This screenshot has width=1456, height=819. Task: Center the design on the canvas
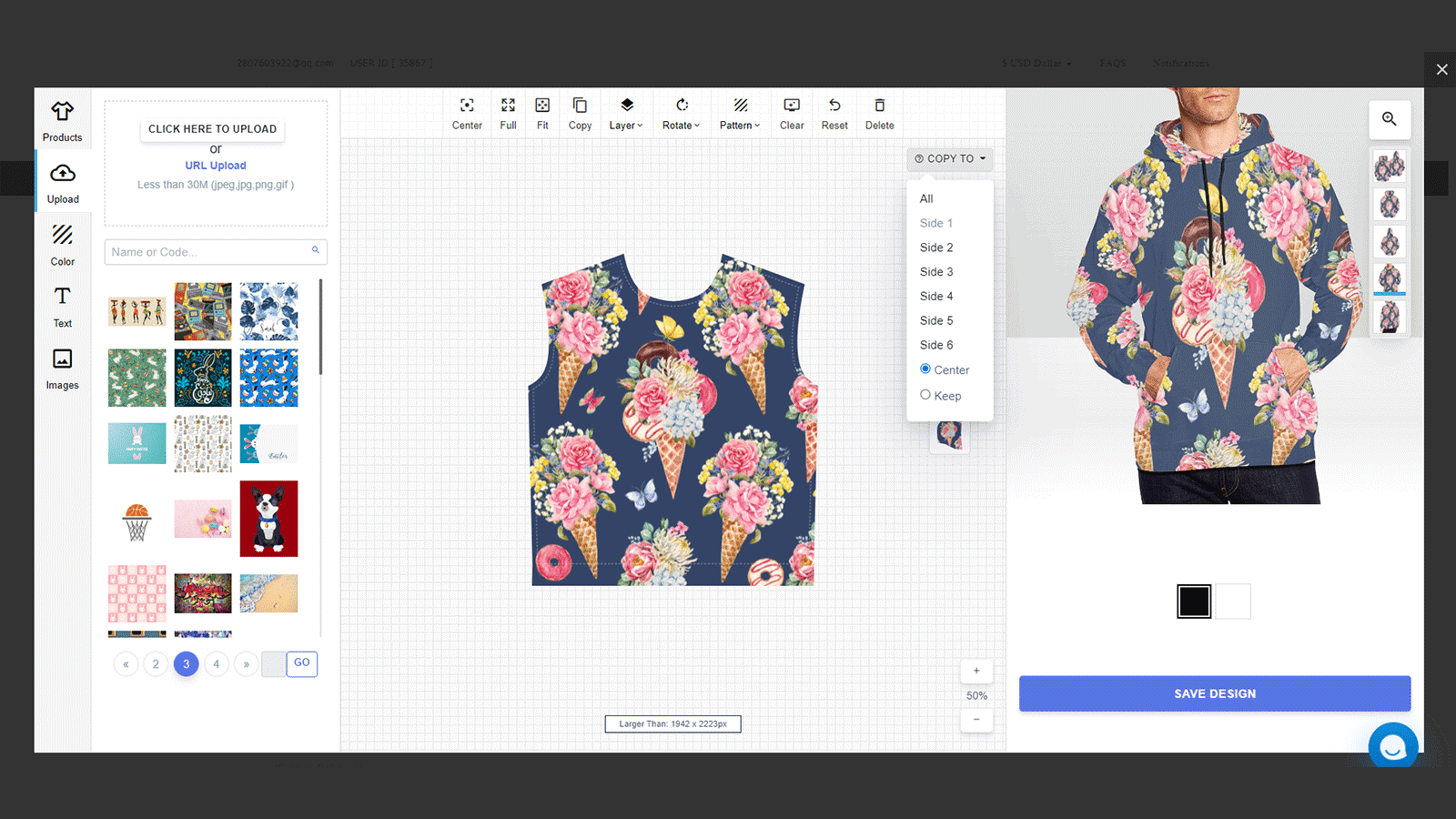point(467,112)
